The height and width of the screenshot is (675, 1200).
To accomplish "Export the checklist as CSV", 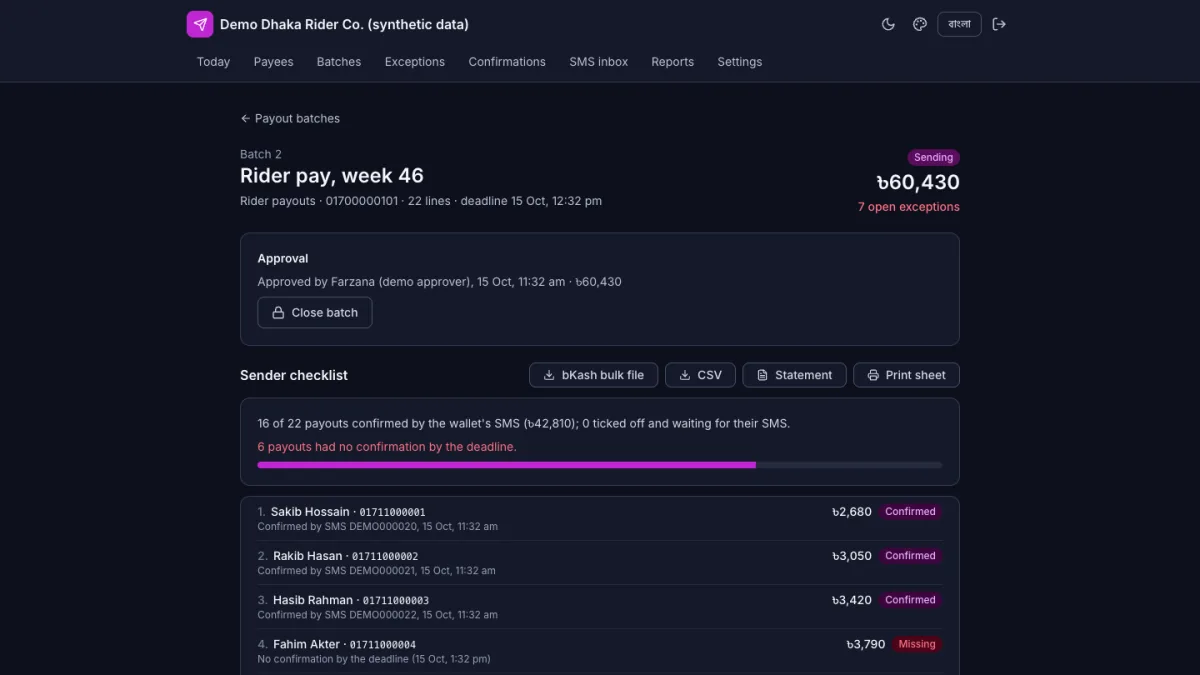I will coord(700,375).
